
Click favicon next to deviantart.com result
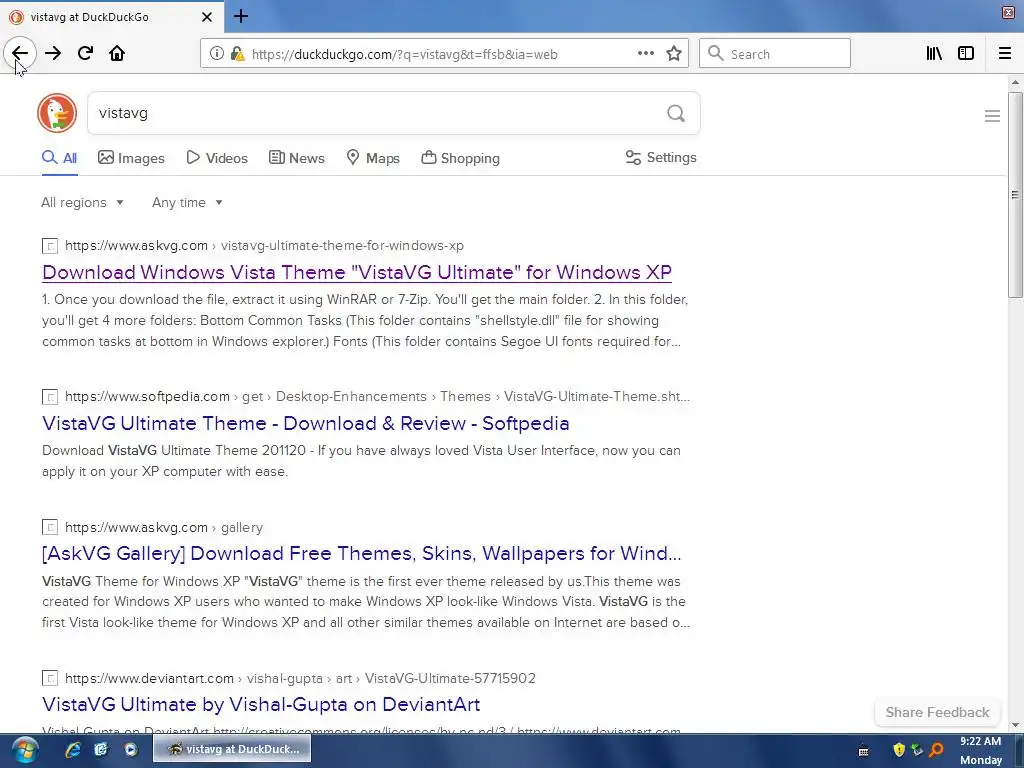tap(50, 679)
